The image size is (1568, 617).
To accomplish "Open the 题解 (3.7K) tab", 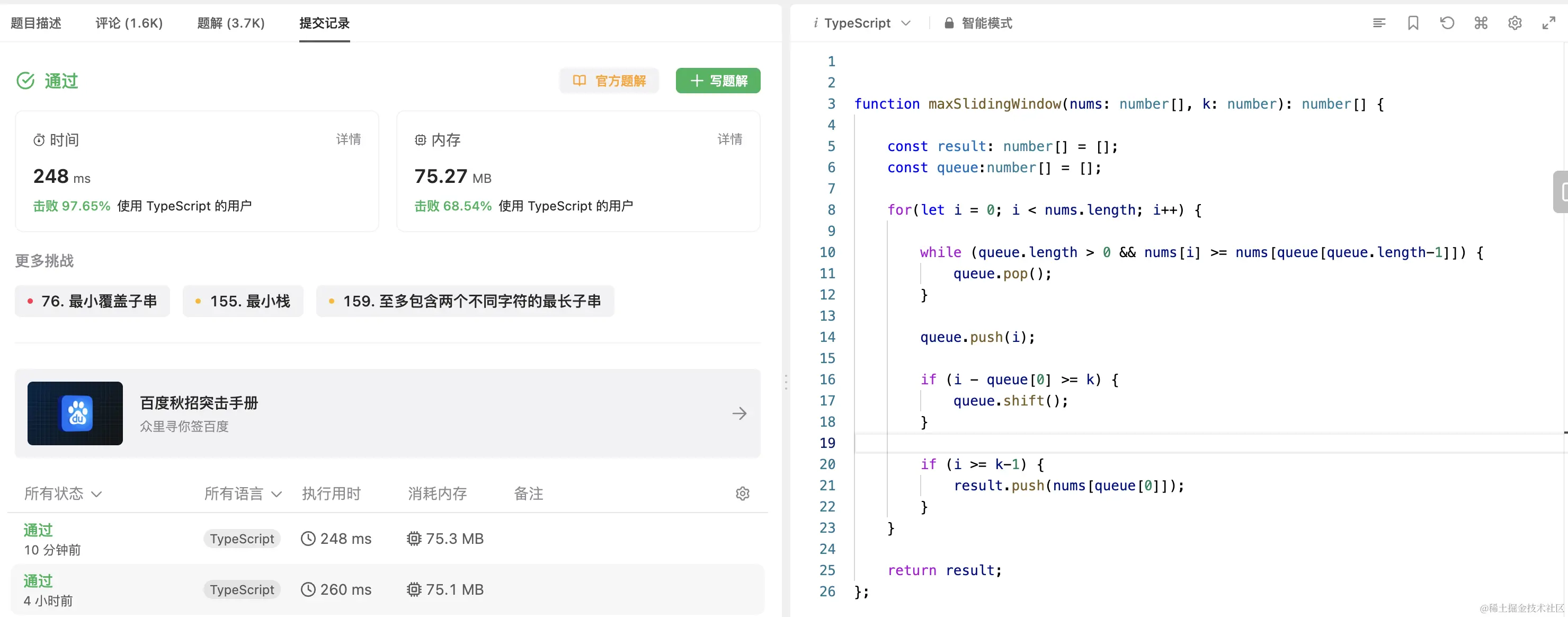I will (230, 23).
